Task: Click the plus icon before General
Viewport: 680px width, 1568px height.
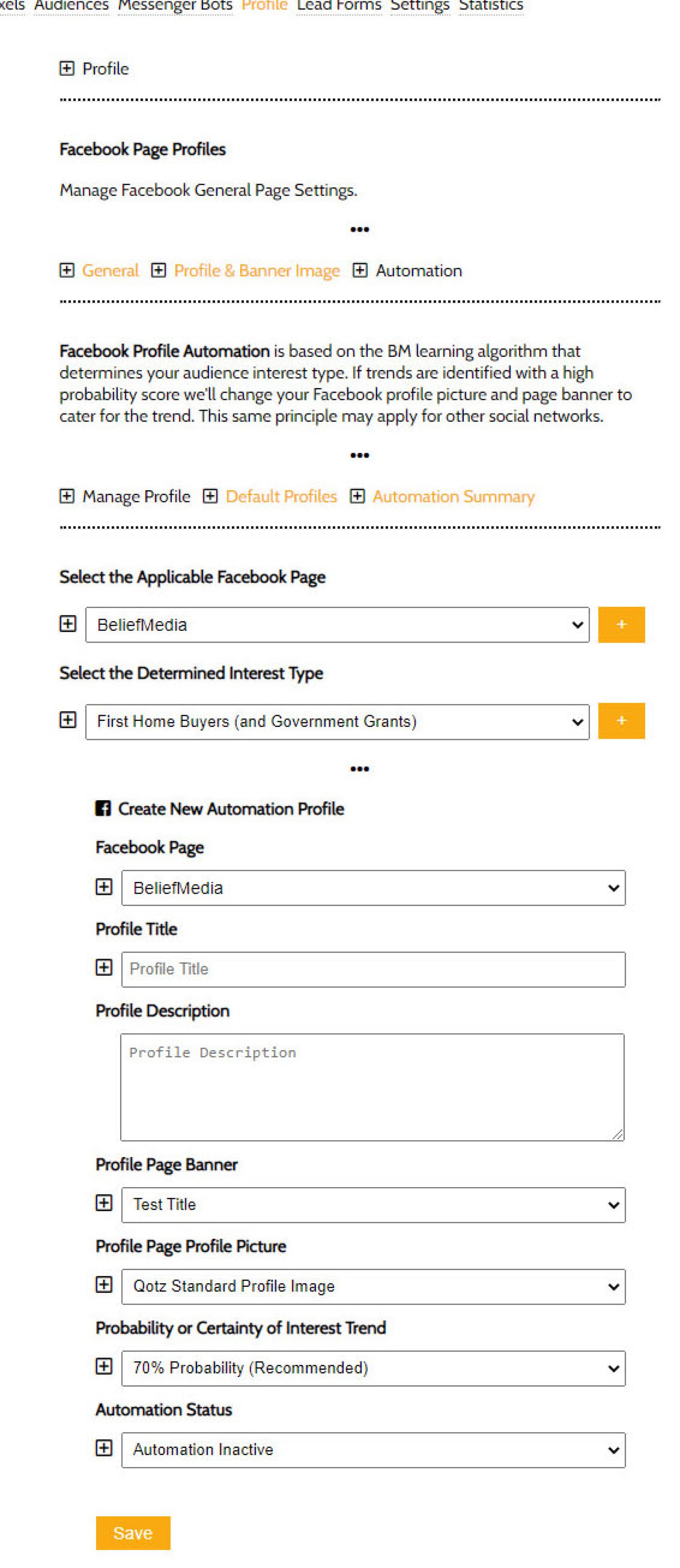Action: click(67, 270)
